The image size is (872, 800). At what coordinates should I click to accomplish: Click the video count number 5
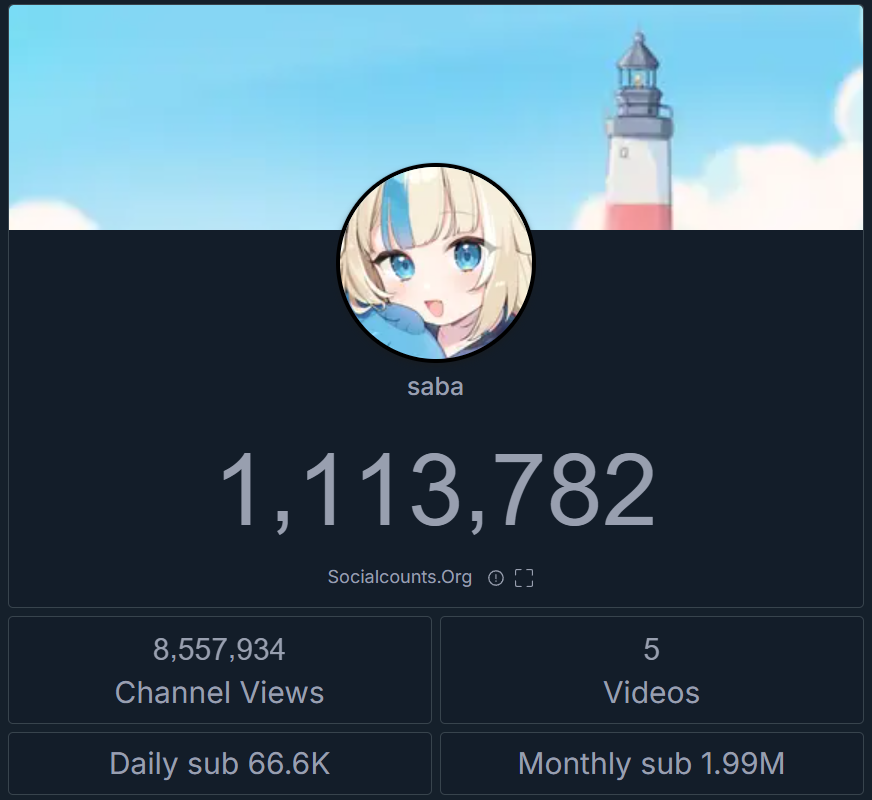click(x=652, y=649)
